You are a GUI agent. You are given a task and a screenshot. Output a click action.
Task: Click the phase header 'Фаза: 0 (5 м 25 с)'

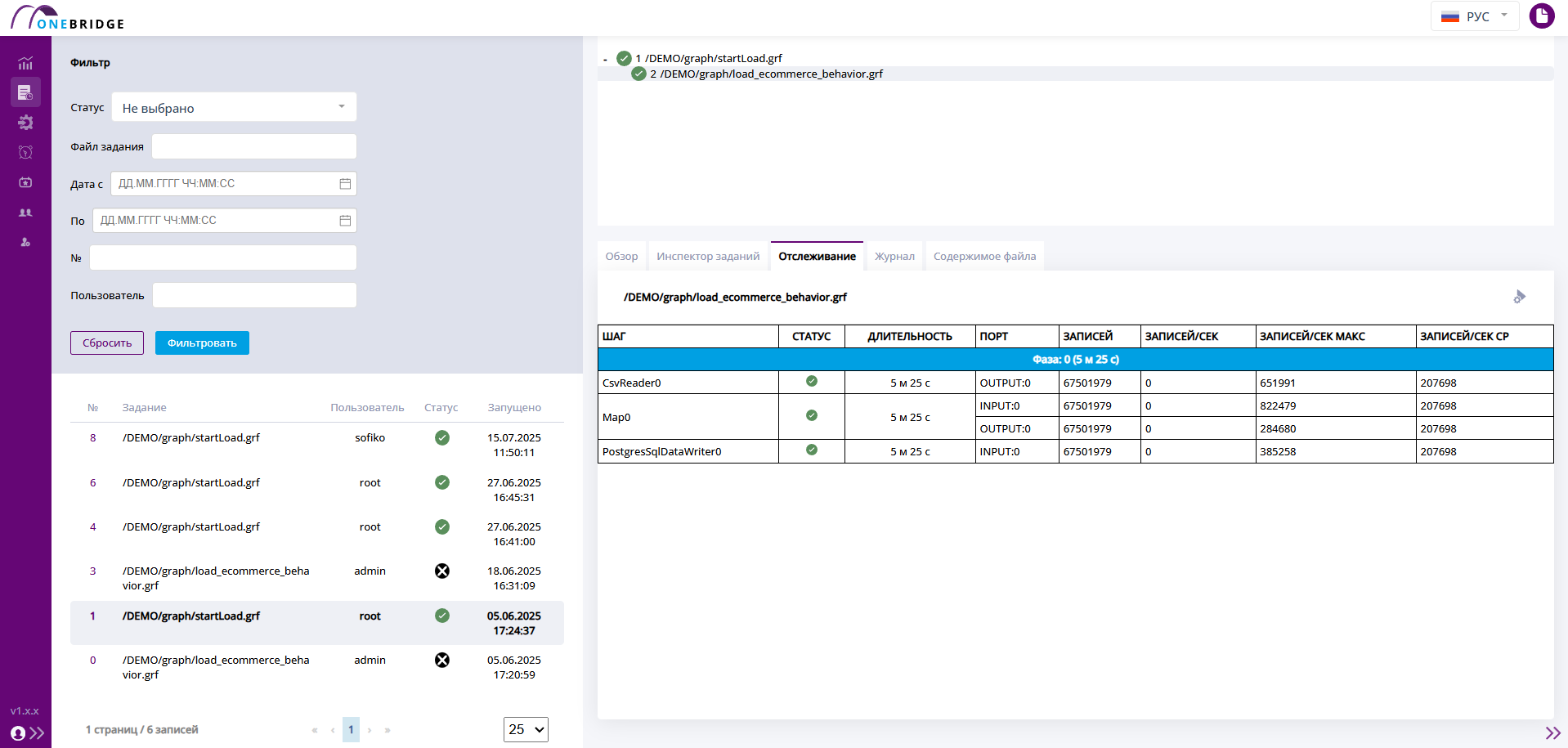click(1075, 359)
